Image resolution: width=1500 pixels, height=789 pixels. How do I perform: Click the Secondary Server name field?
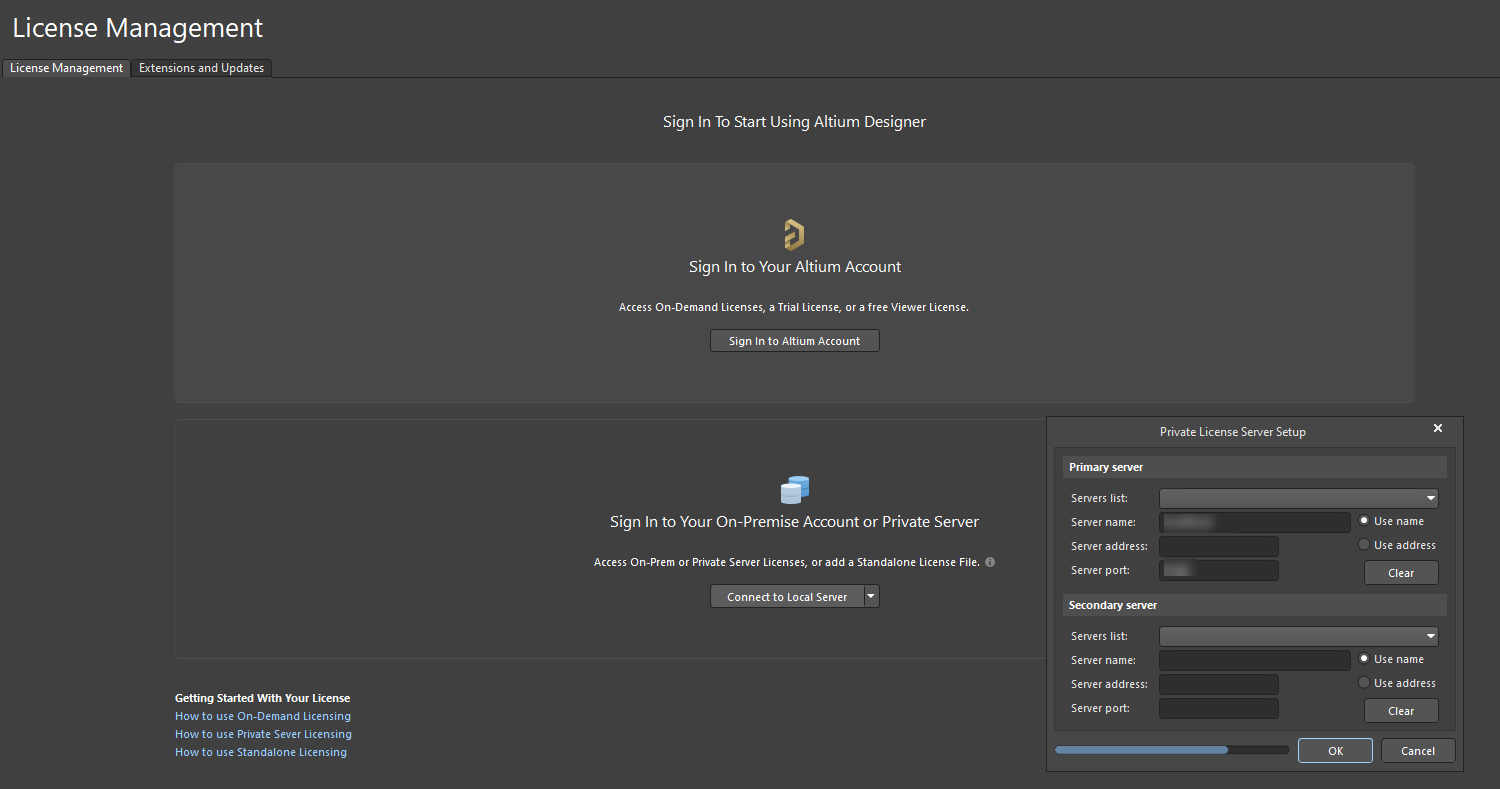[1255, 660]
